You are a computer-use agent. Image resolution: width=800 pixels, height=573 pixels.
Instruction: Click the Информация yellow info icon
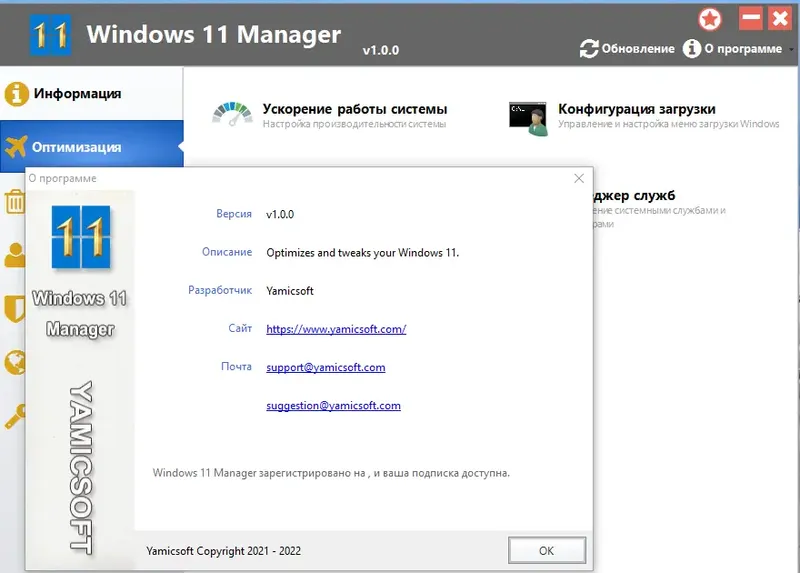(x=16, y=94)
